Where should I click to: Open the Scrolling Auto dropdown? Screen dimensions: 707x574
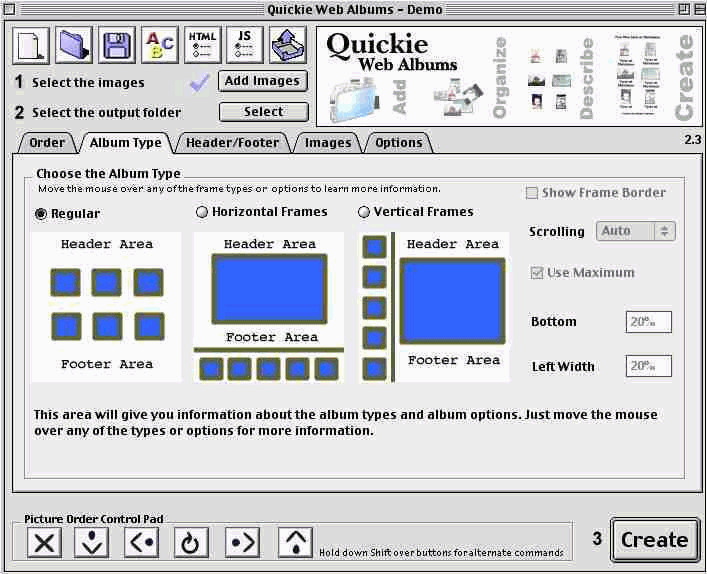point(636,231)
